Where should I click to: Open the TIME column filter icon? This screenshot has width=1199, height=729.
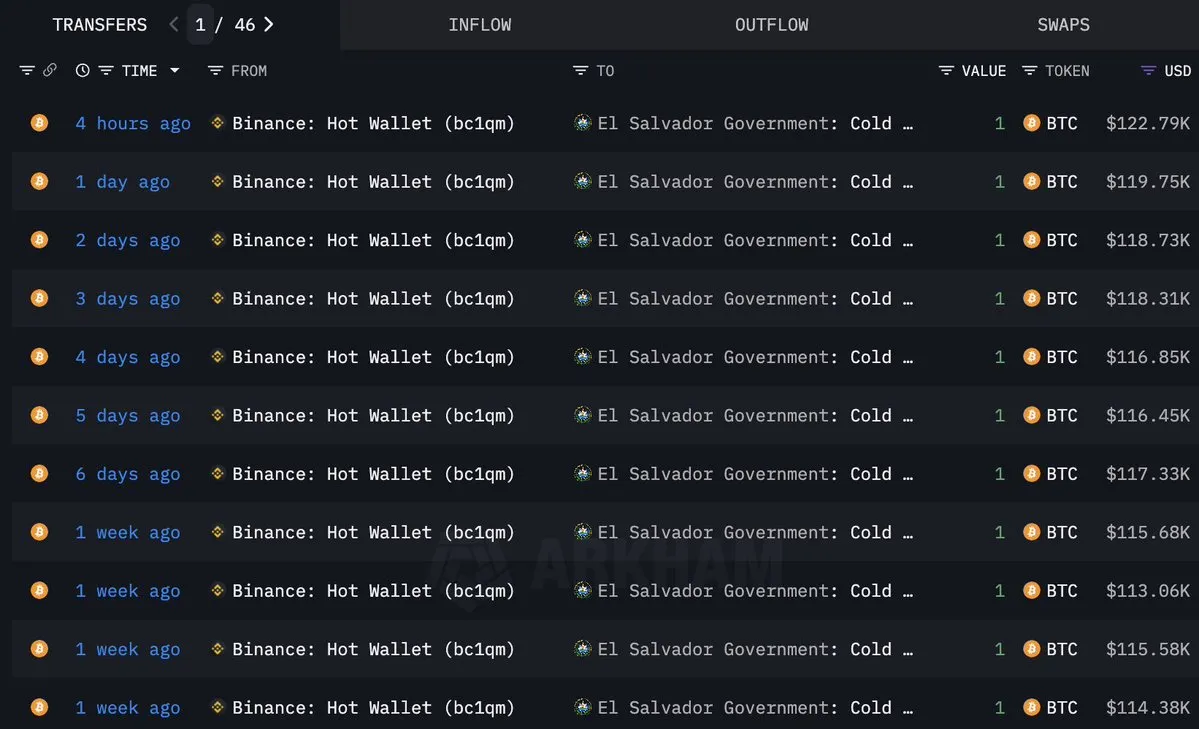coord(106,70)
